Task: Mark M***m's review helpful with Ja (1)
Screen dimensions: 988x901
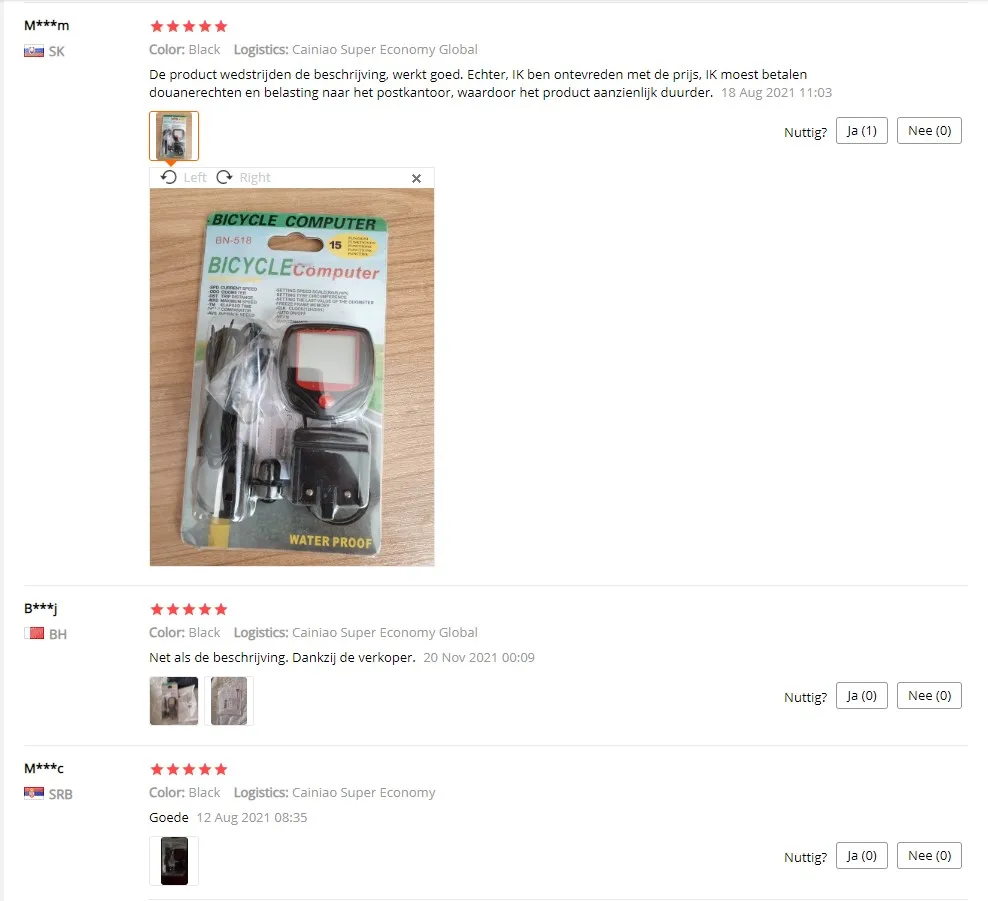Action: pos(861,130)
